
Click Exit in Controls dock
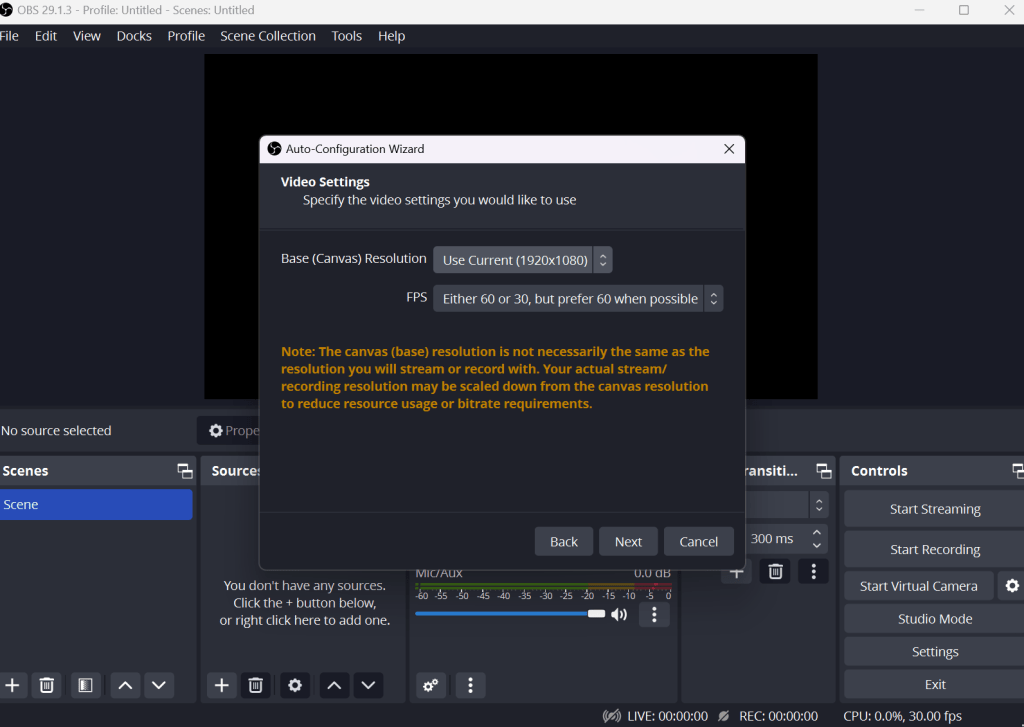pyautogui.click(x=935, y=684)
